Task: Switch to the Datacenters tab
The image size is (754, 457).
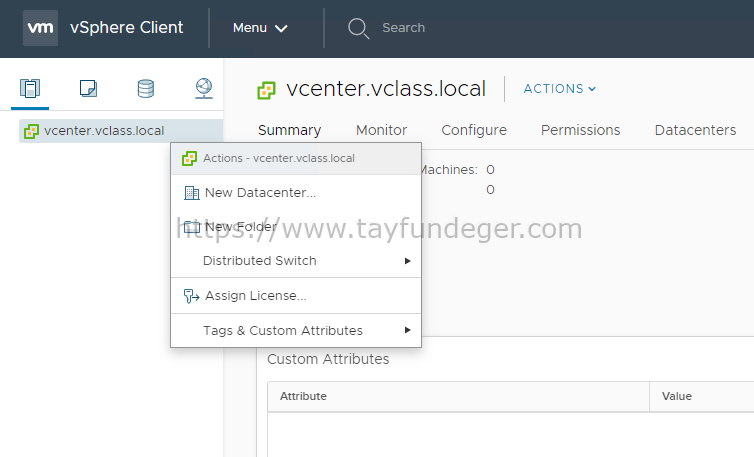Action: (x=695, y=130)
